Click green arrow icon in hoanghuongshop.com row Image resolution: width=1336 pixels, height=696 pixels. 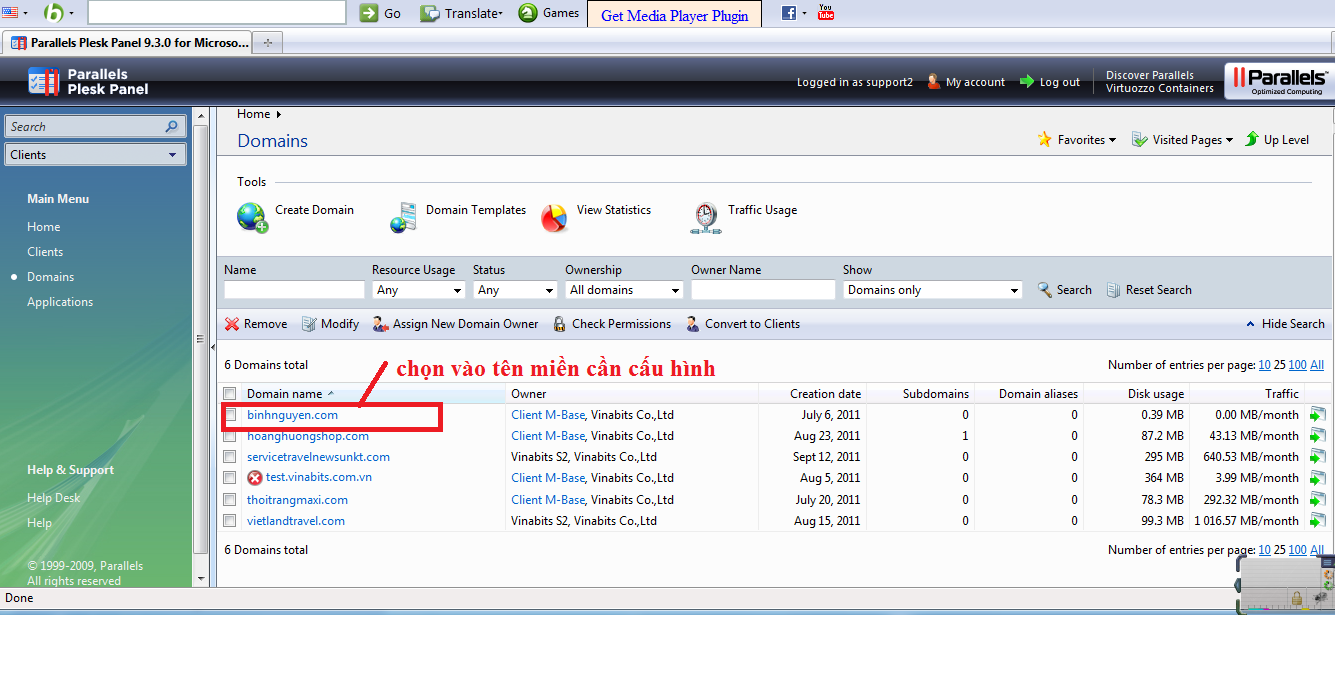pos(1318,436)
